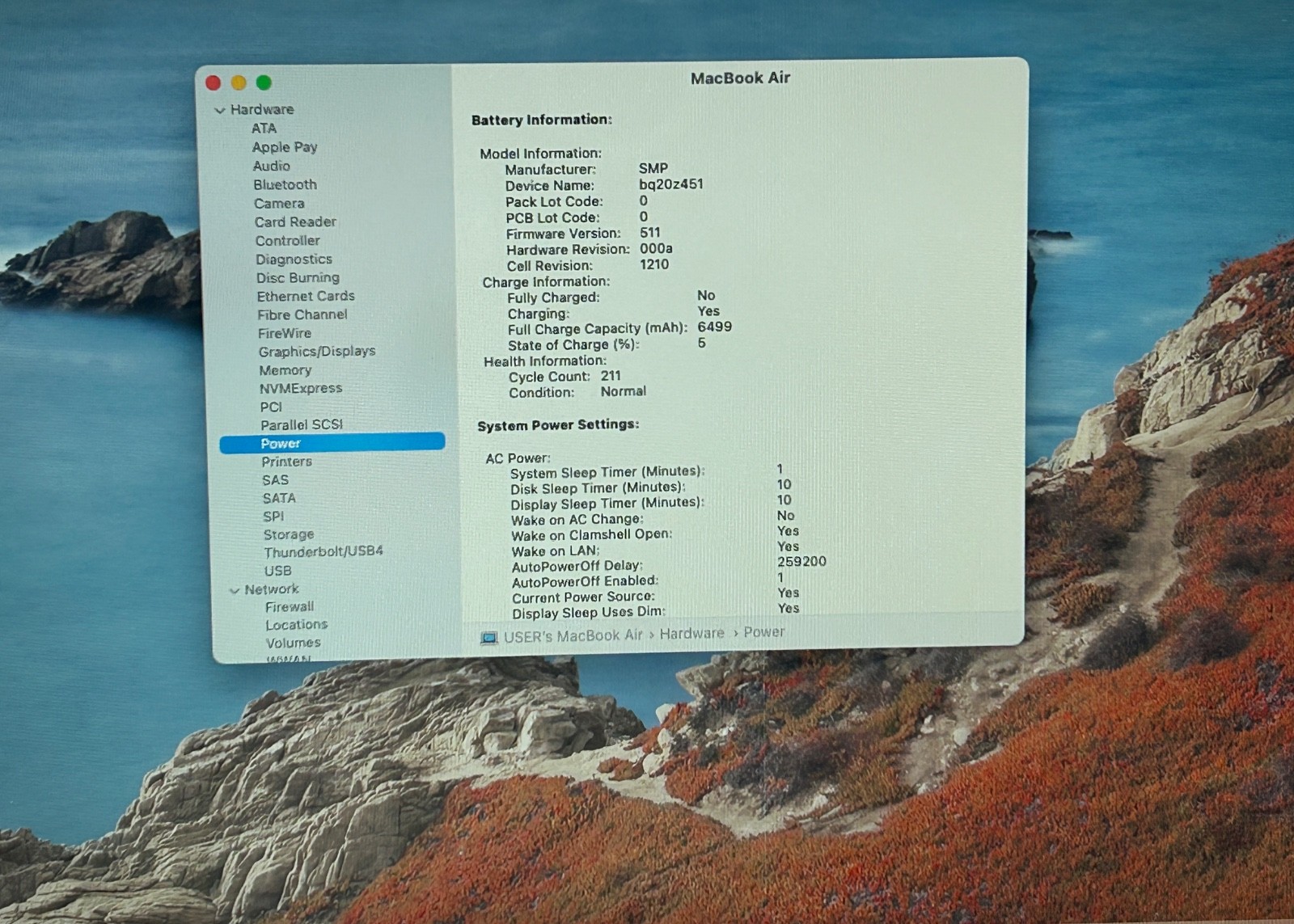Select Diagnostics in the sidebar
Viewport: 1294px width, 924px height.
tap(294, 259)
